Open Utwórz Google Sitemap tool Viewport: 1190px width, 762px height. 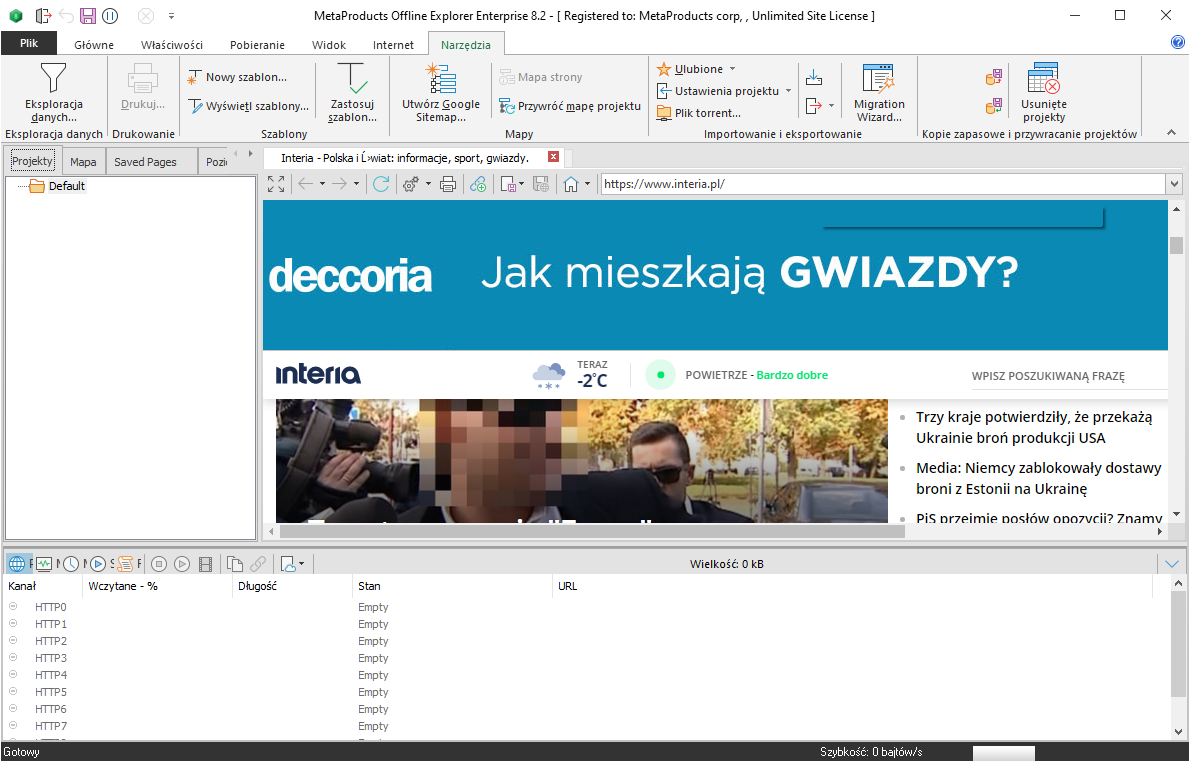click(x=441, y=93)
